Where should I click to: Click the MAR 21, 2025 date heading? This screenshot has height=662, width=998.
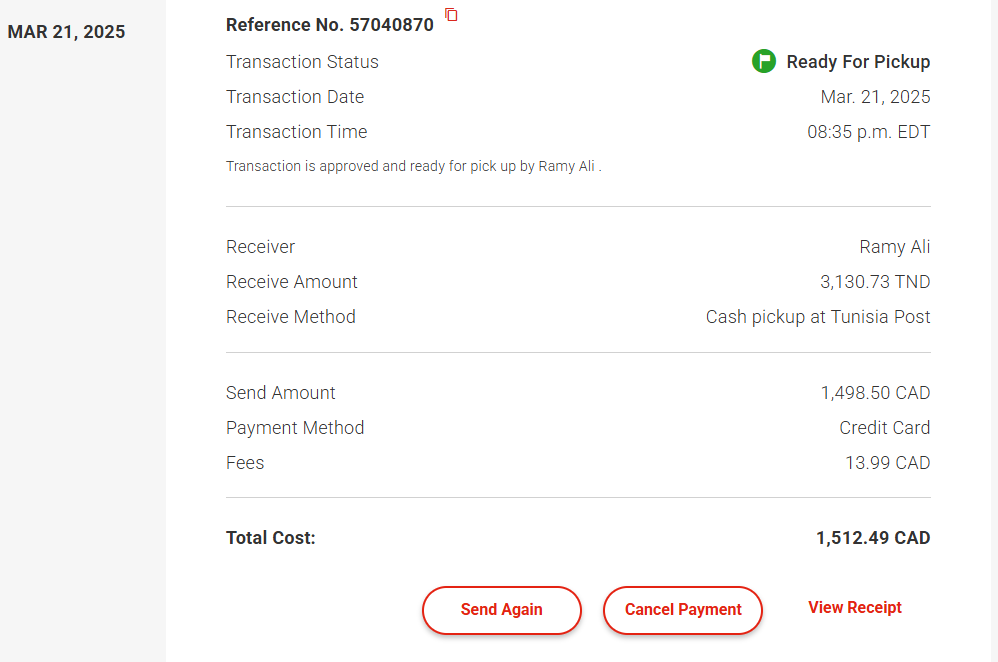[x=67, y=32]
